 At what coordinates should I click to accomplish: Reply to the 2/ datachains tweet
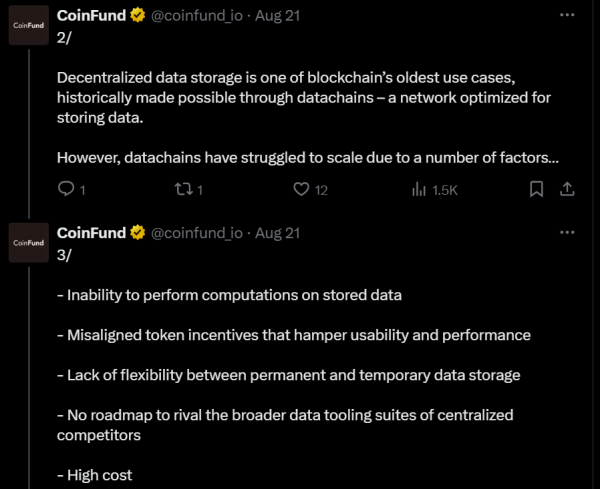[67, 189]
